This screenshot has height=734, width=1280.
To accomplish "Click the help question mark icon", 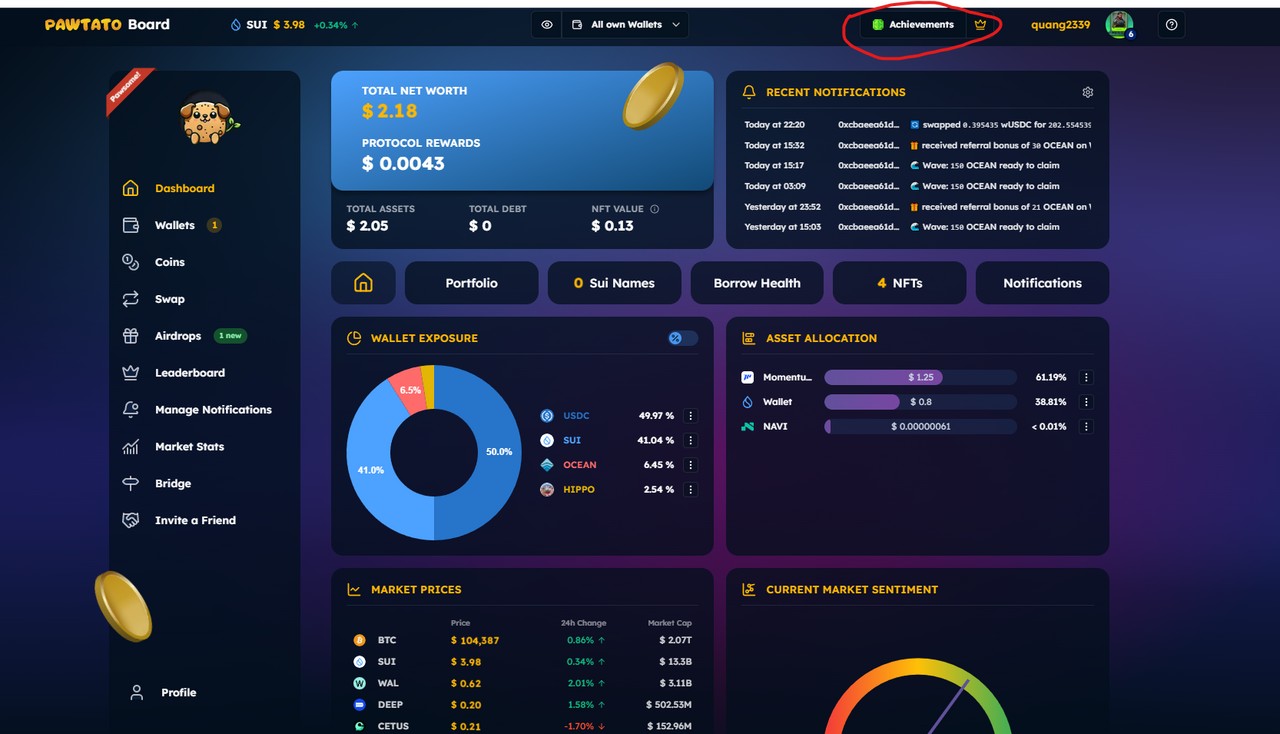I will point(1172,25).
